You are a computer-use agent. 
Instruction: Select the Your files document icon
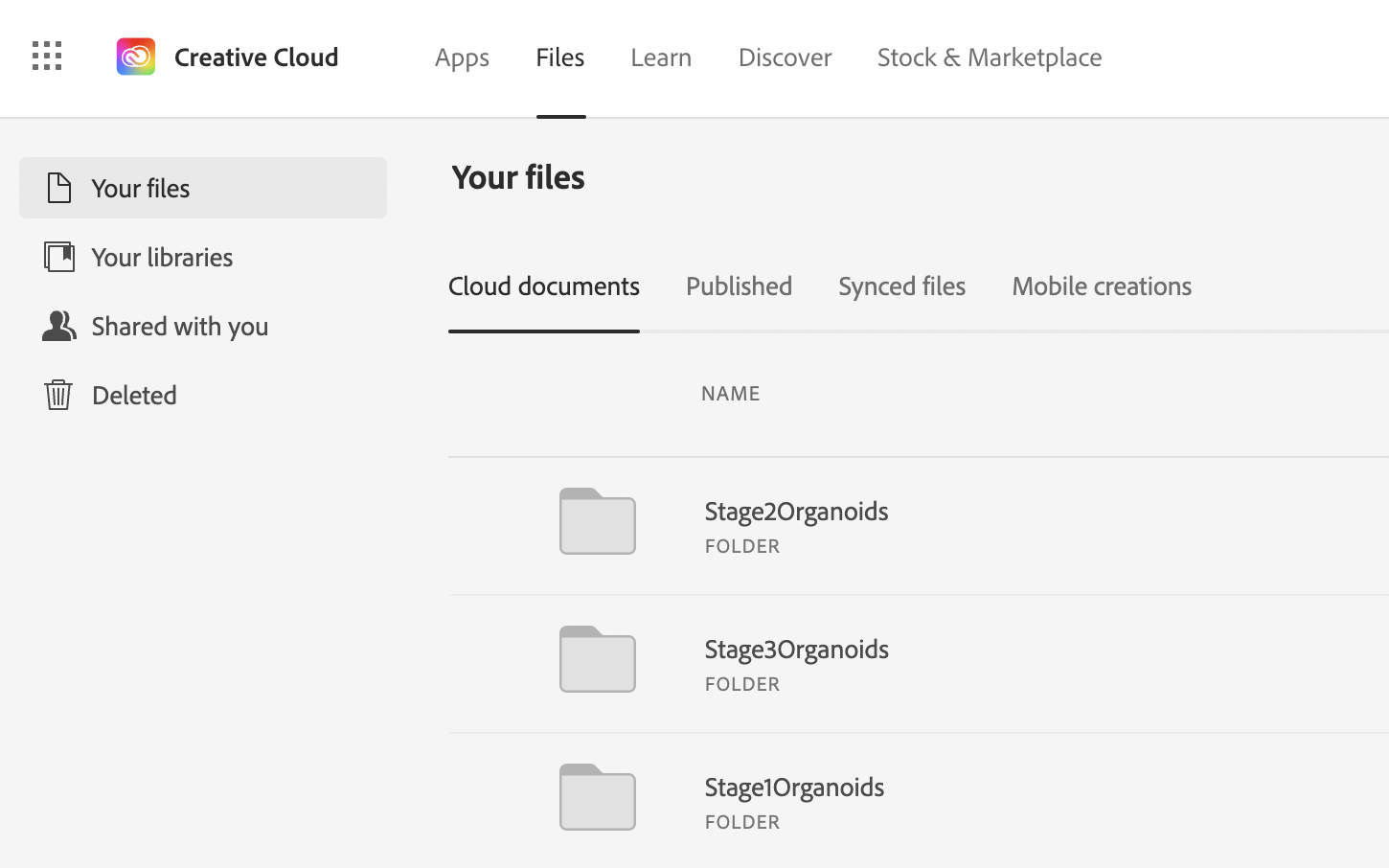pos(58,188)
